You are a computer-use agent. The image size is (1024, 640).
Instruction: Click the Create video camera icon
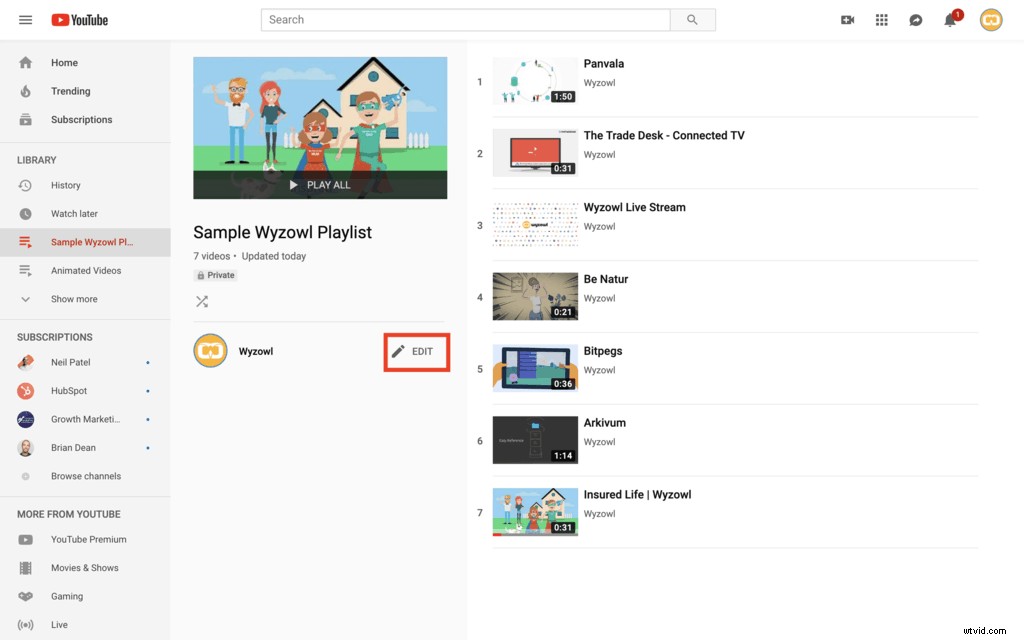(x=847, y=19)
